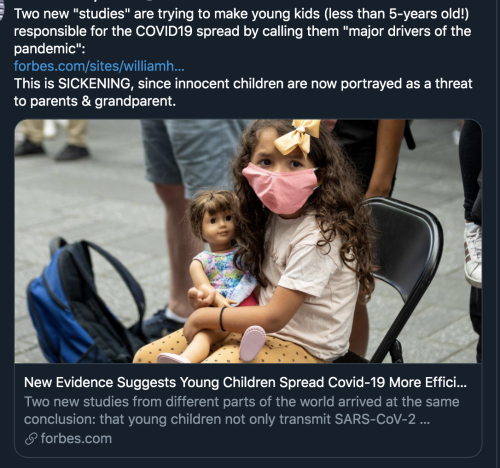The image size is (500, 468).
Task: Click the chain link icon beside forbes.com
Action: pos(31,439)
